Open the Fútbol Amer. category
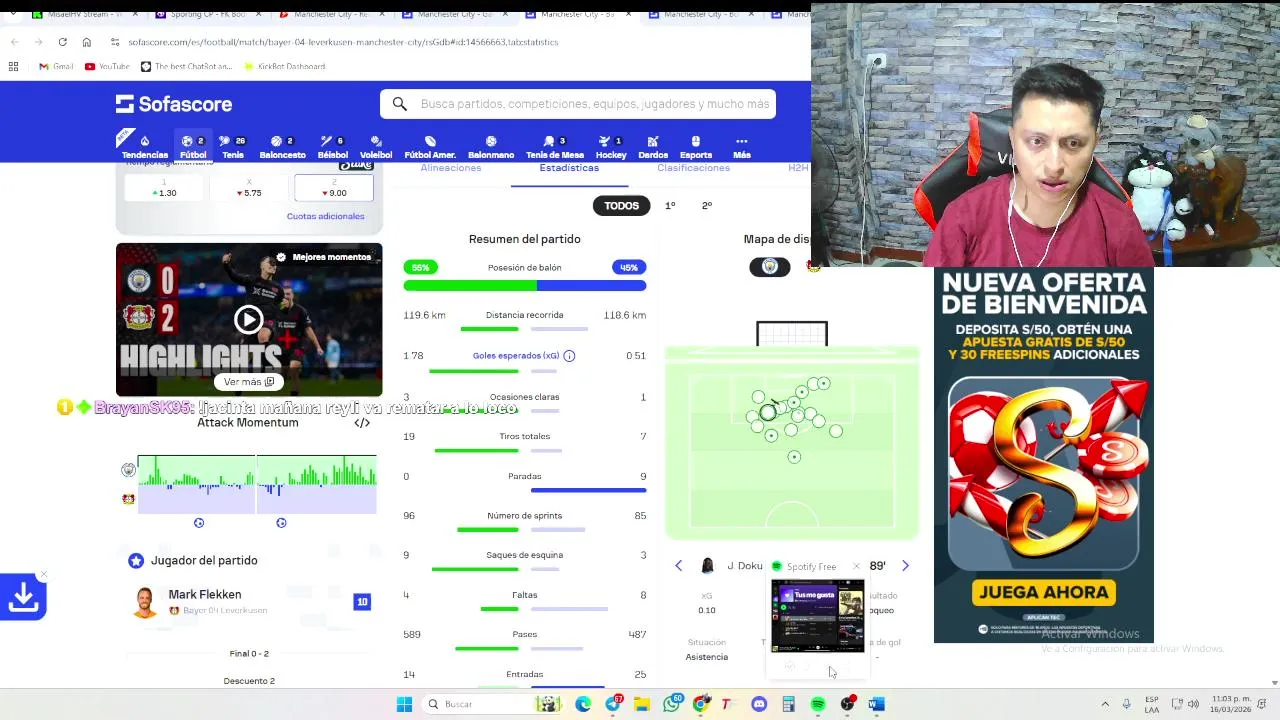1280x720 pixels. coord(430,147)
